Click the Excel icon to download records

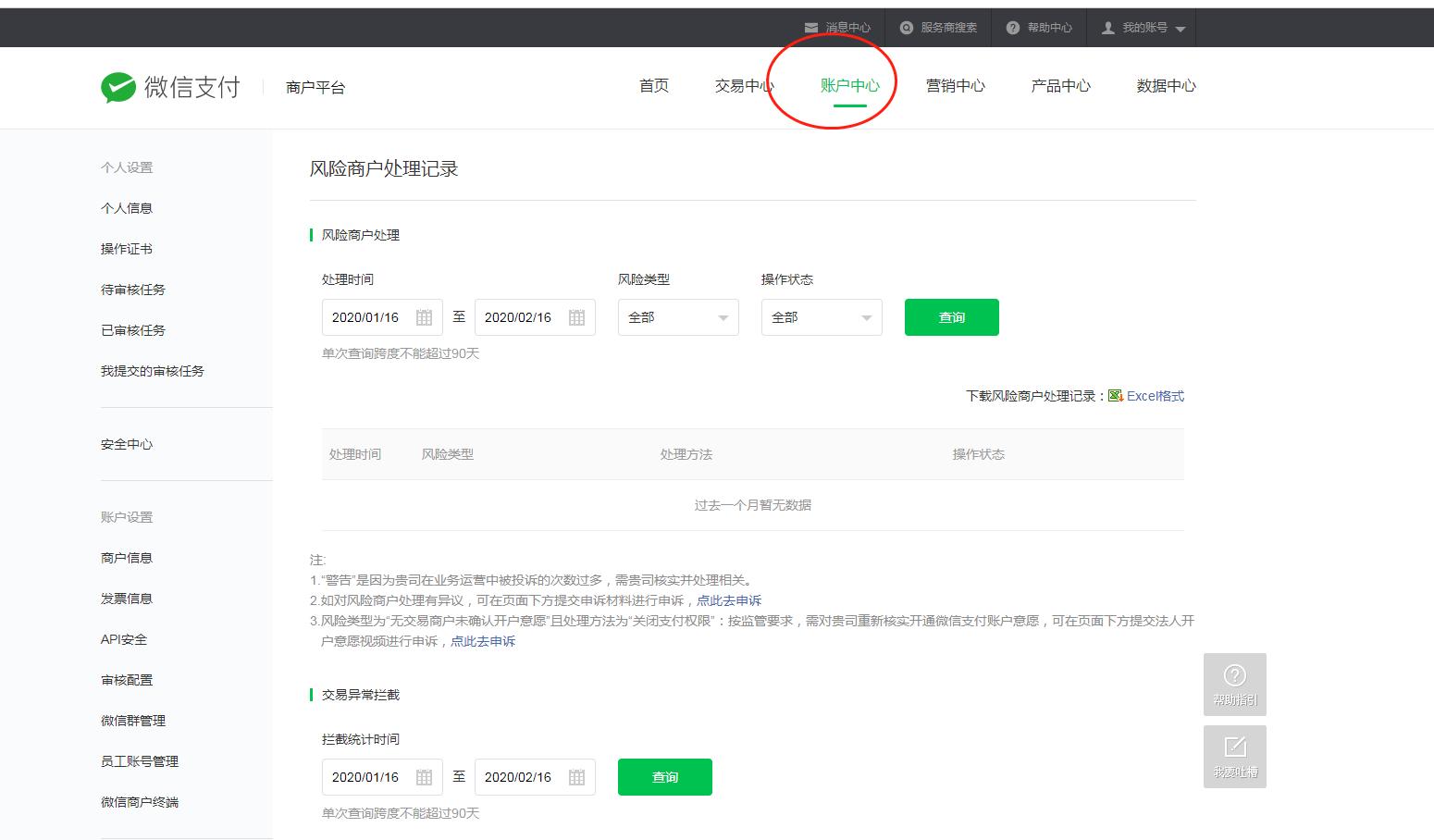click(1116, 395)
